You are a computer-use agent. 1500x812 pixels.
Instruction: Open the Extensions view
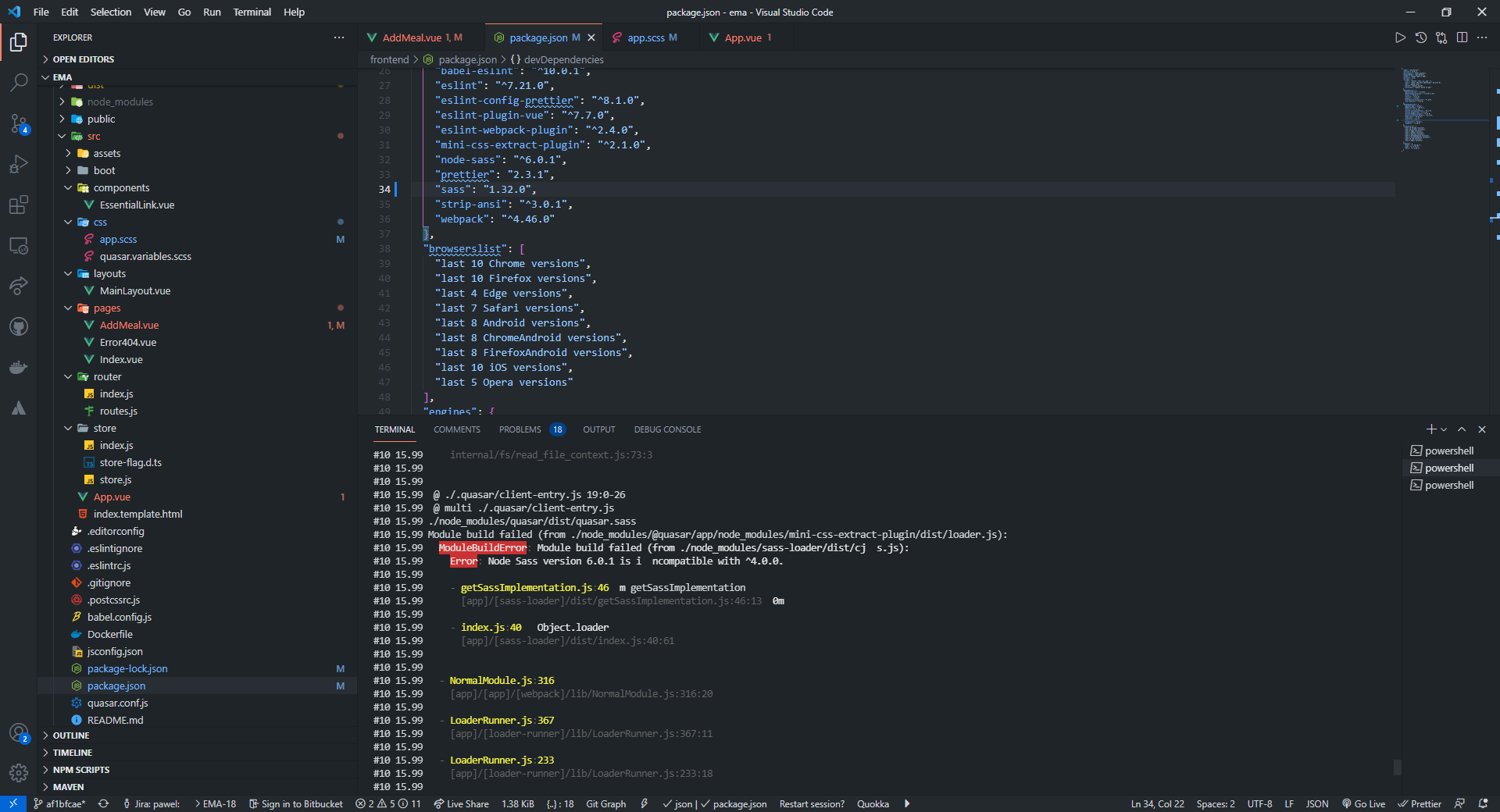[x=19, y=205]
